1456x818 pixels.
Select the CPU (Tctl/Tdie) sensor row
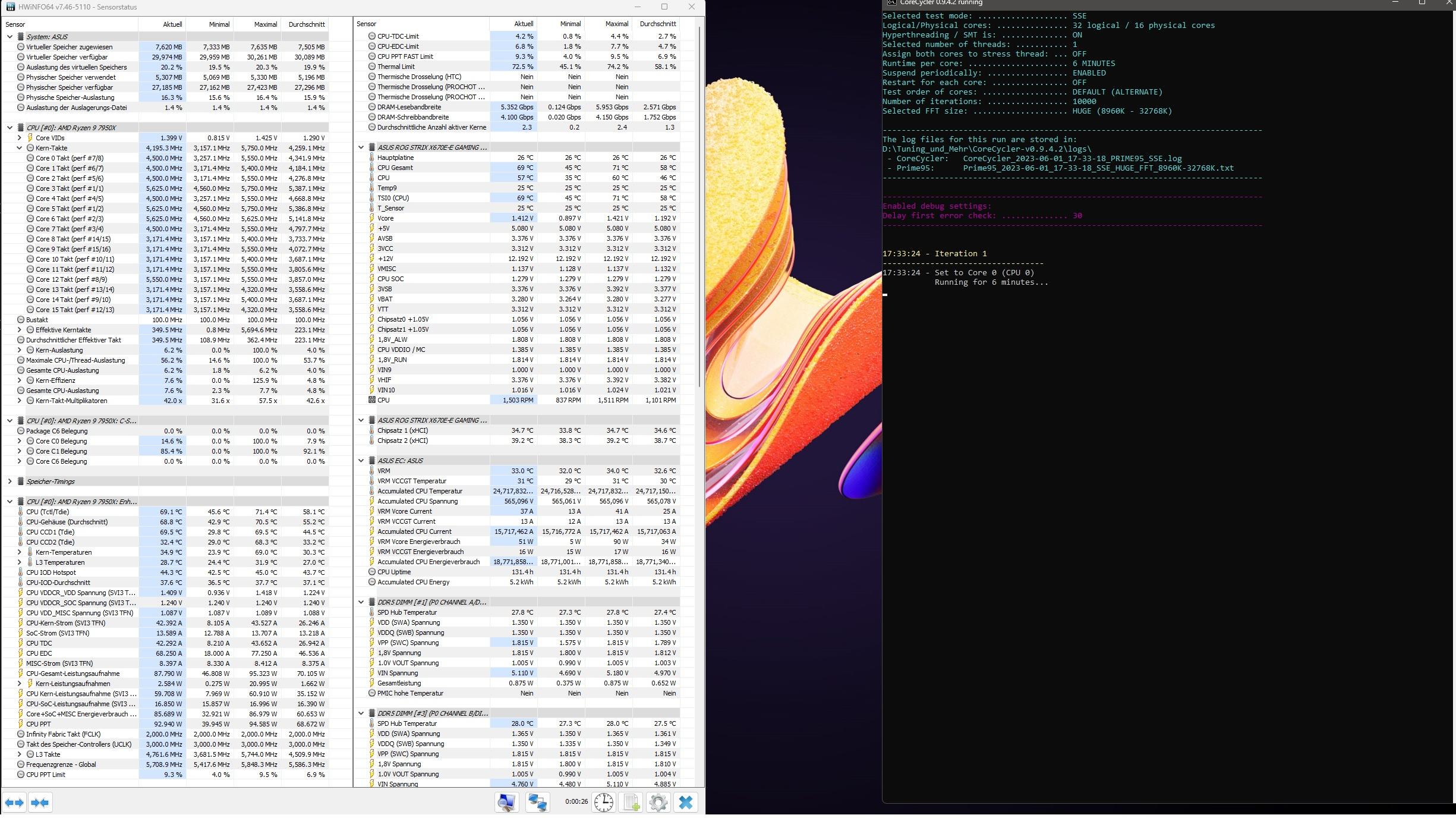pos(48,512)
